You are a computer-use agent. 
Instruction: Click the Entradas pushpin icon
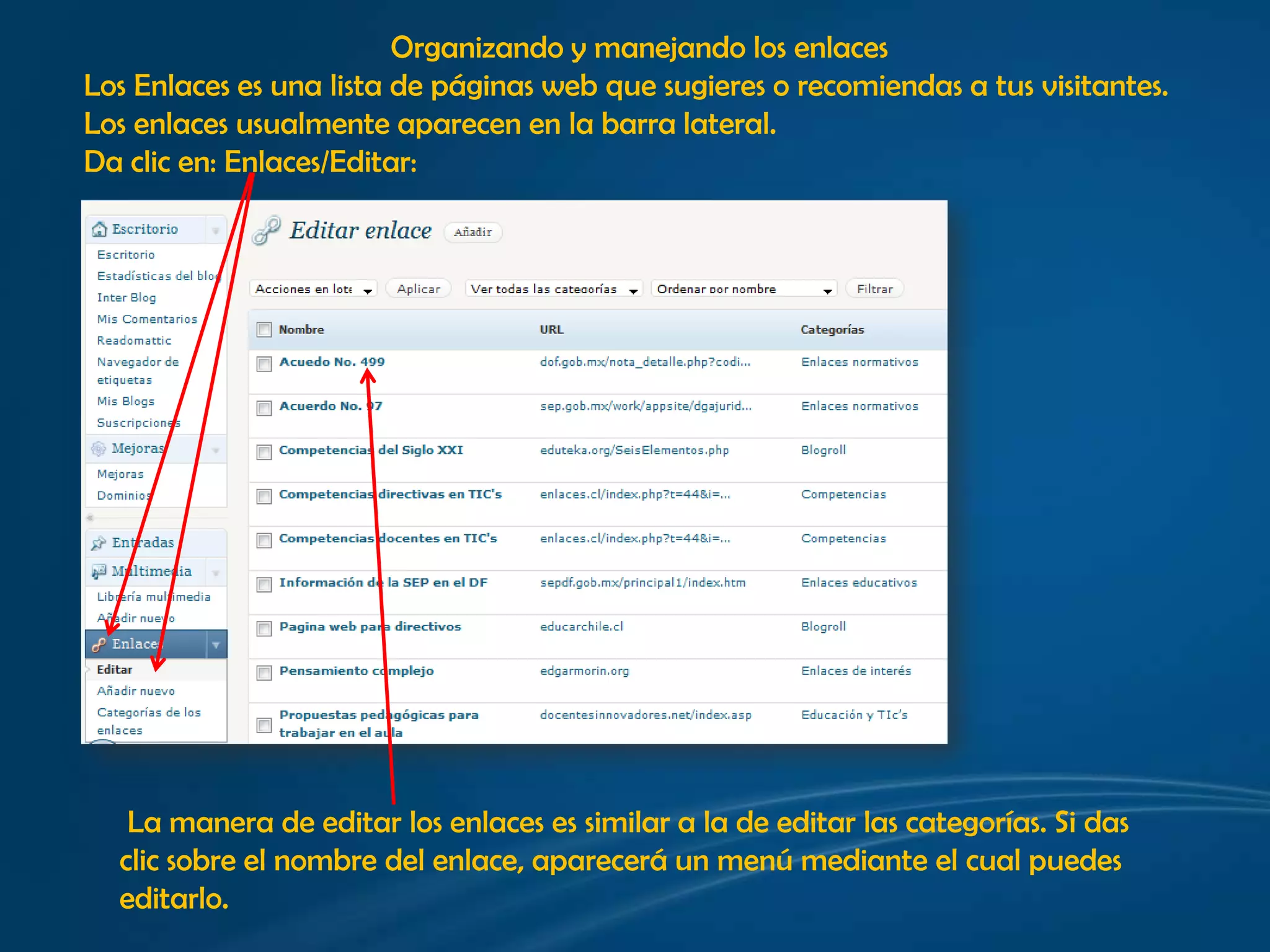[x=99, y=543]
